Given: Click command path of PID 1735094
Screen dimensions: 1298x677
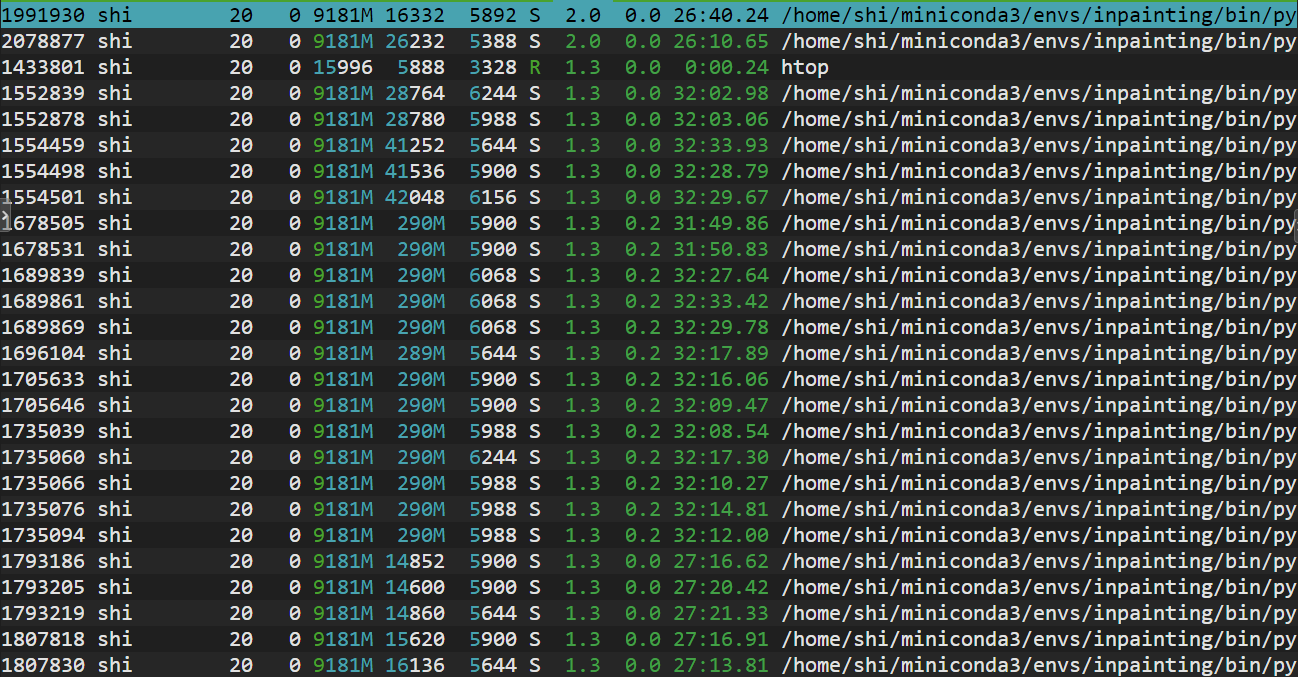Looking at the screenshot, I should pos(1036,535).
